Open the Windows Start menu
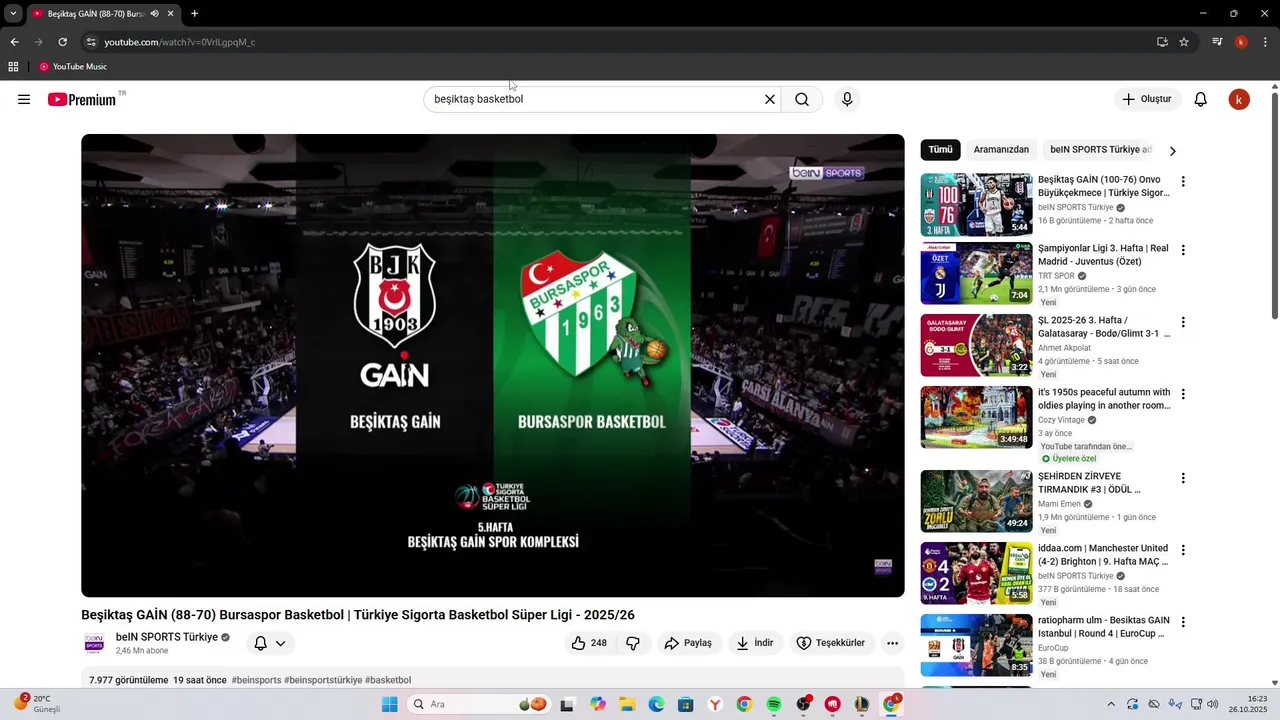 [390, 704]
